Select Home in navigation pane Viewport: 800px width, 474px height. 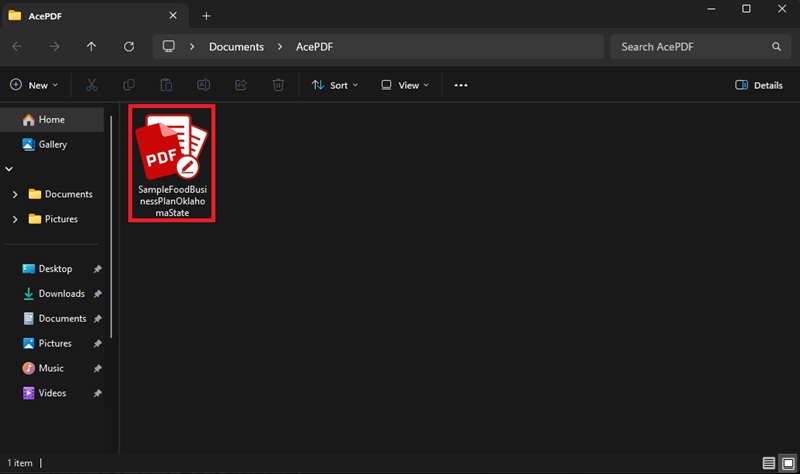point(52,119)
